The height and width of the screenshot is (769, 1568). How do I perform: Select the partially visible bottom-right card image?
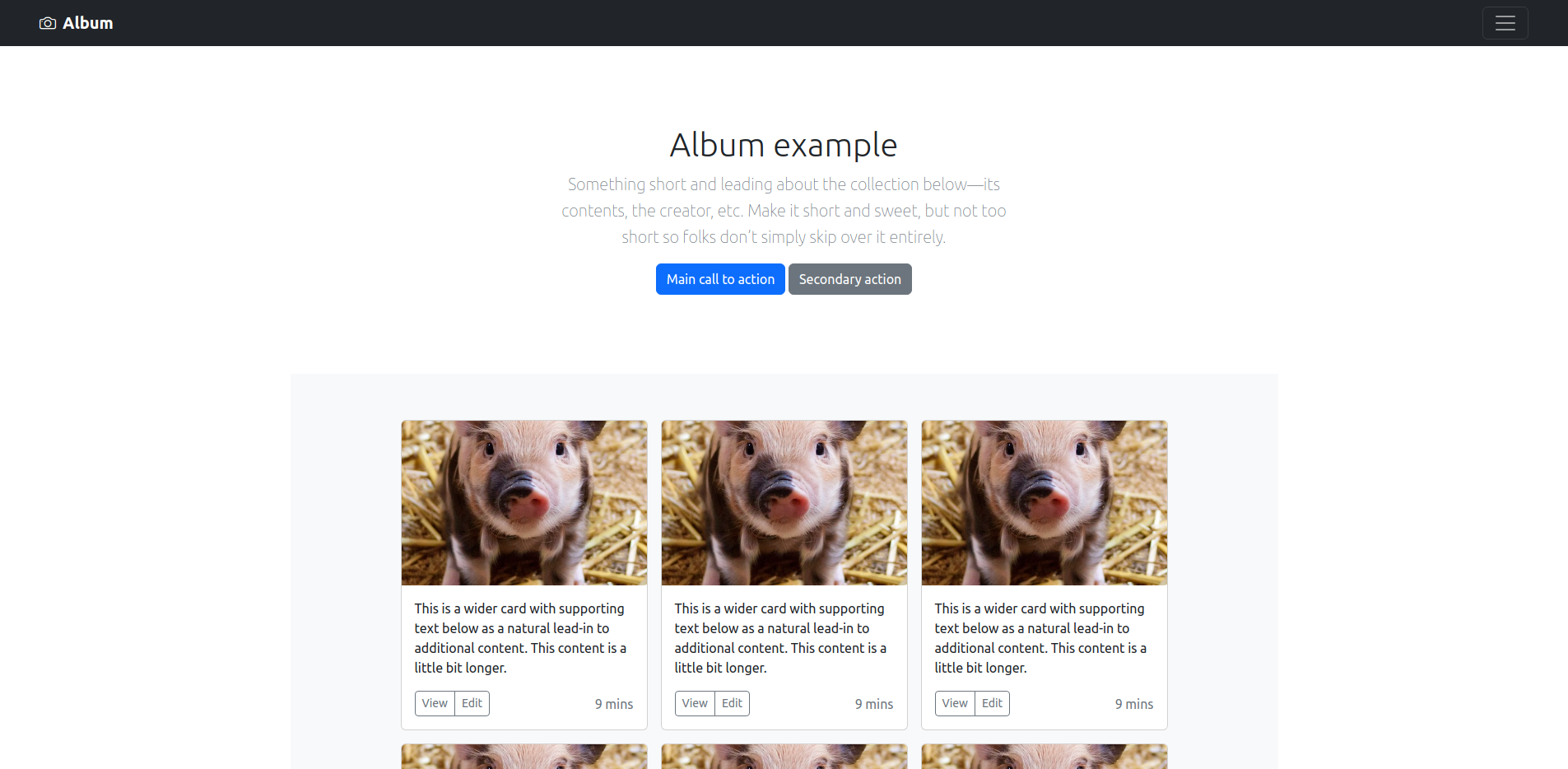click(1045, 757)
